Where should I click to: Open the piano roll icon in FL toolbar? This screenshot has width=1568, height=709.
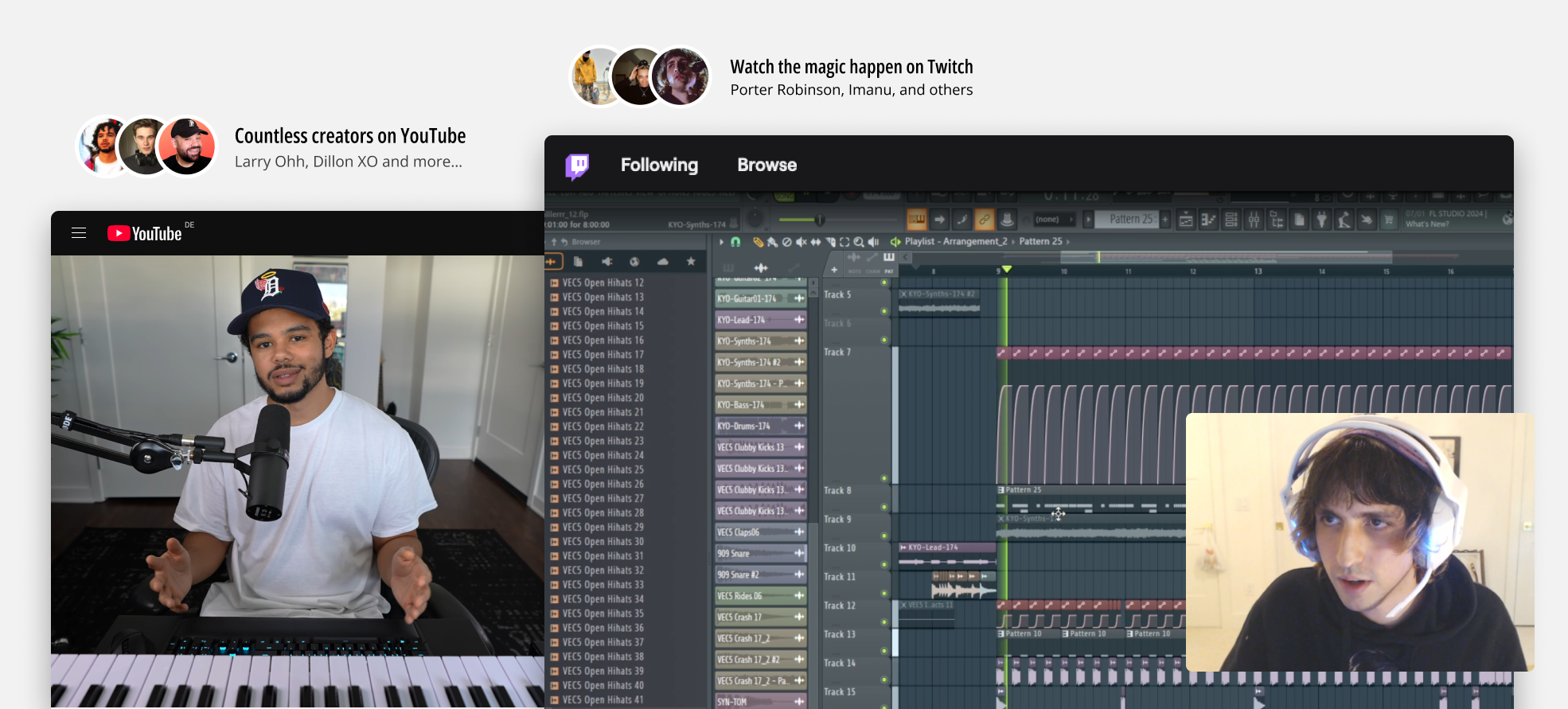pos(1208,220)
